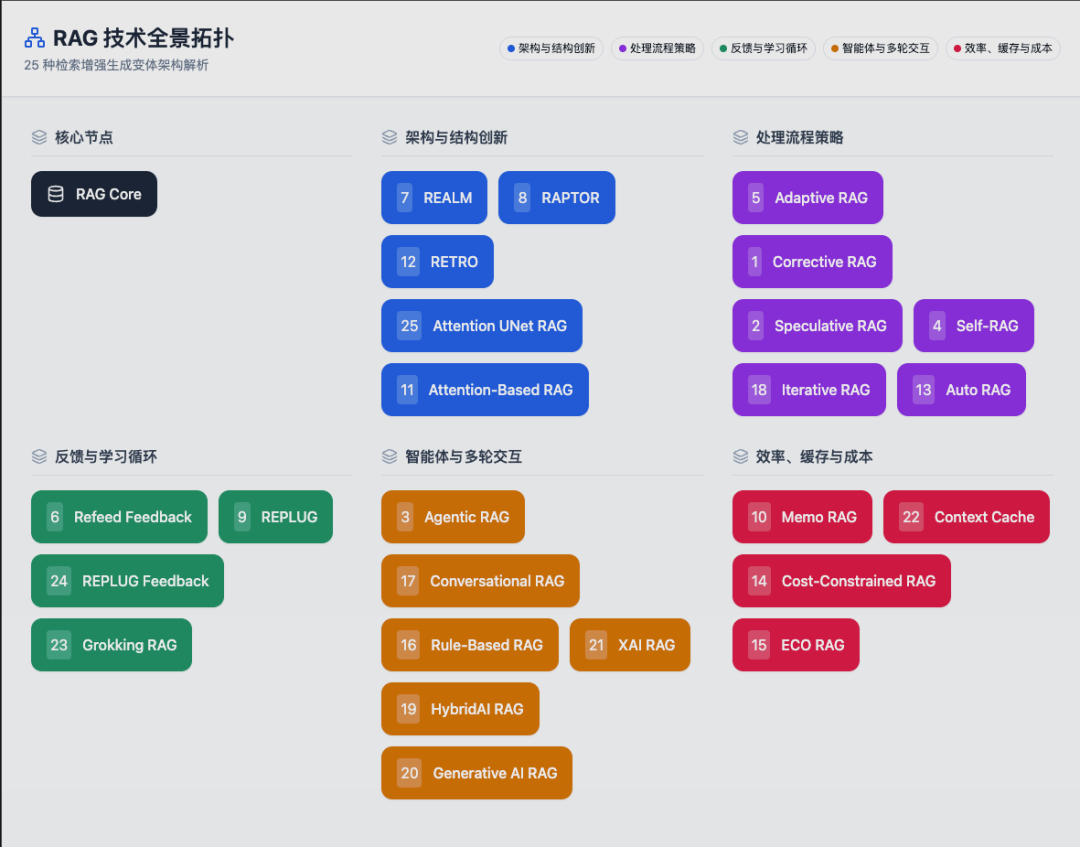Viewport: 1080px width, 847px height.
Task: Toggle the 效率、缓存与成本 legend filter
Action: coord(1002,47)
